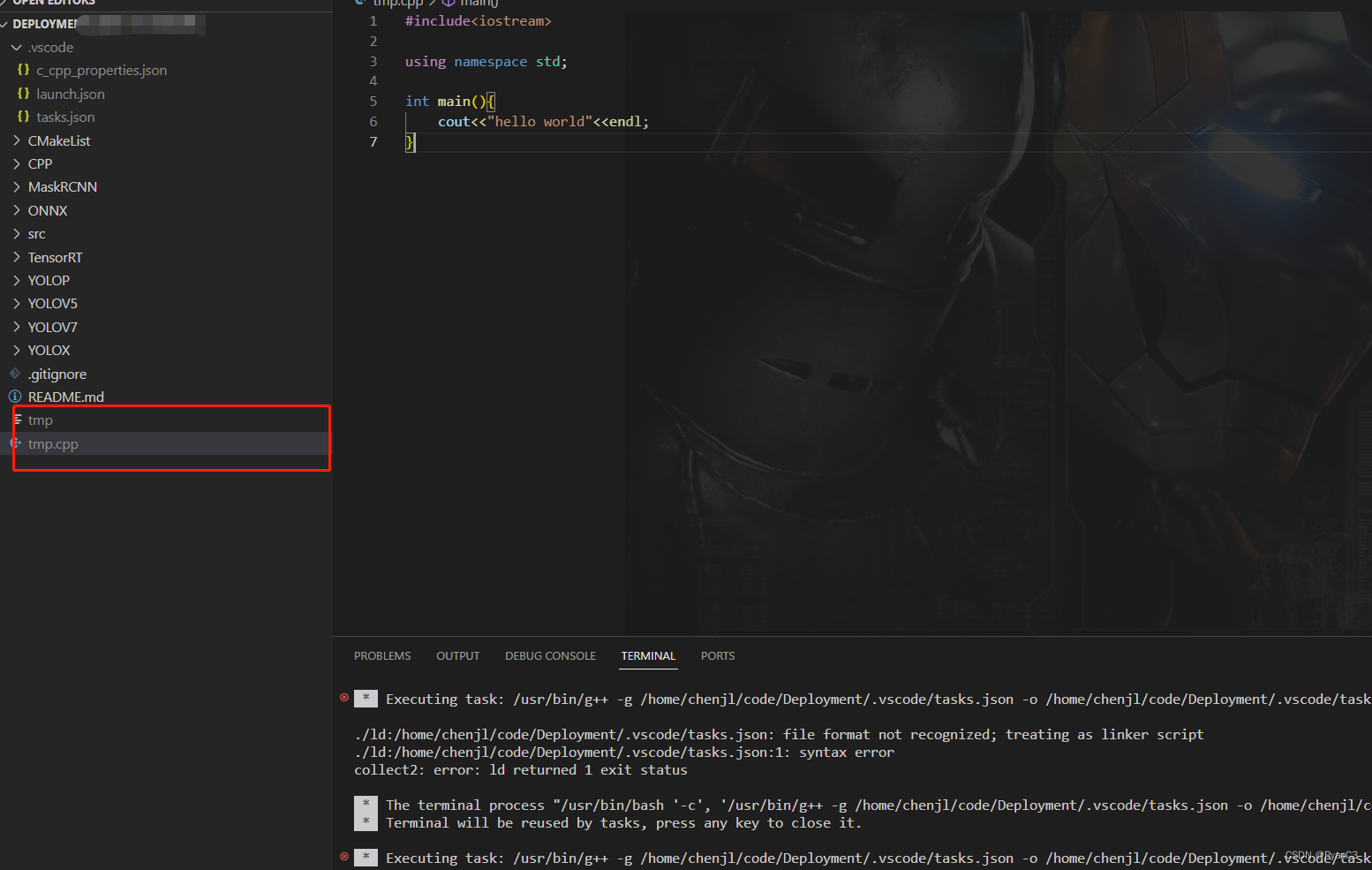Click the git icon beside .gitignore

(15, 374)
